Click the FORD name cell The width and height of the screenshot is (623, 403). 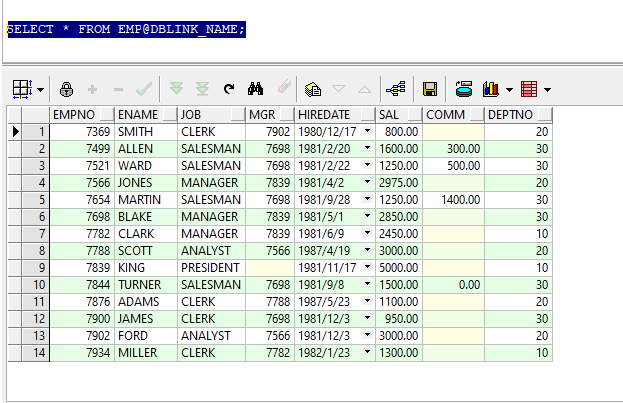tap(146, 336)
